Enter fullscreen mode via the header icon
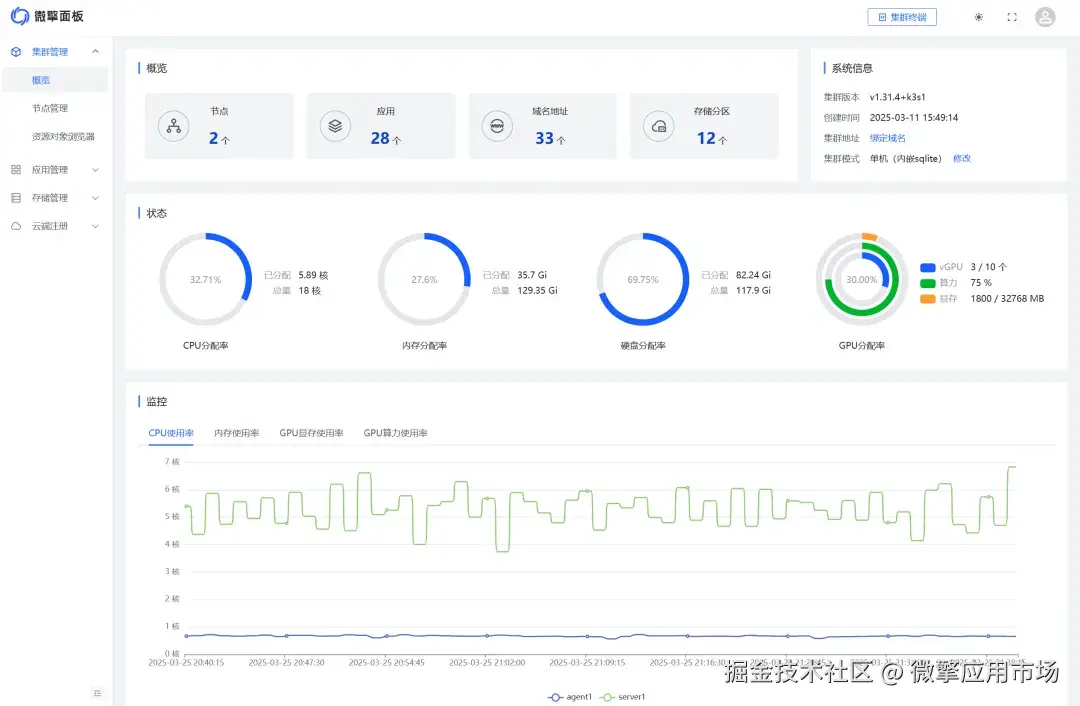The height and width of the screenshot is (706, 1080). 1012,17
